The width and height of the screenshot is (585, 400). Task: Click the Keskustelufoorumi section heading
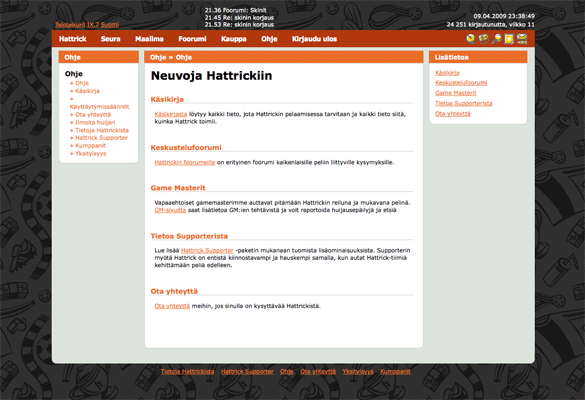tap(186, 147)
